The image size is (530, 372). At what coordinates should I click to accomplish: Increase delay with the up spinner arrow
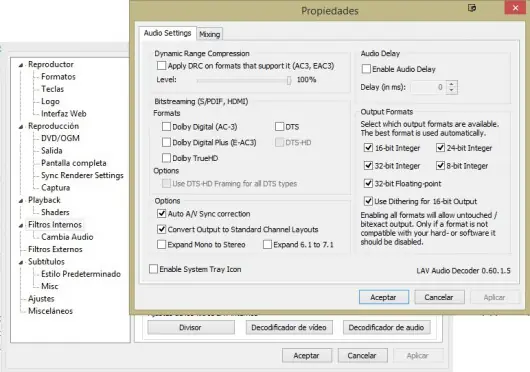pos(452,84)
